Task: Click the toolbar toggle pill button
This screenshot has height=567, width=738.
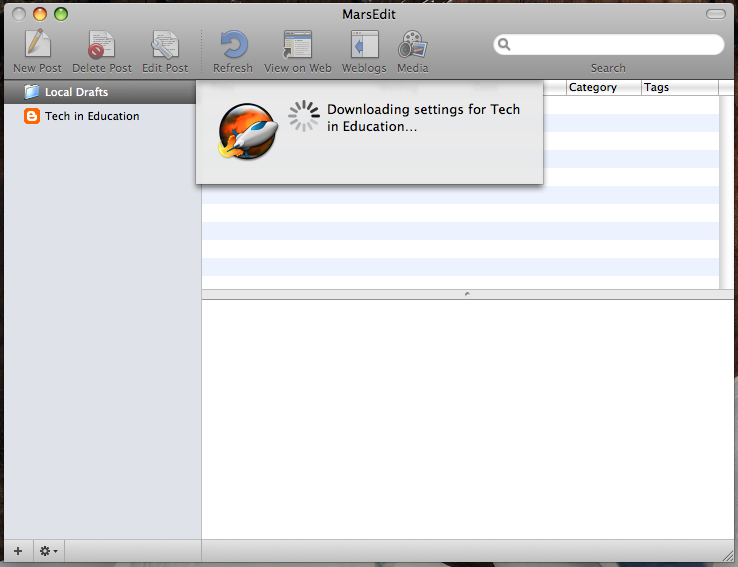Action: 715,14
